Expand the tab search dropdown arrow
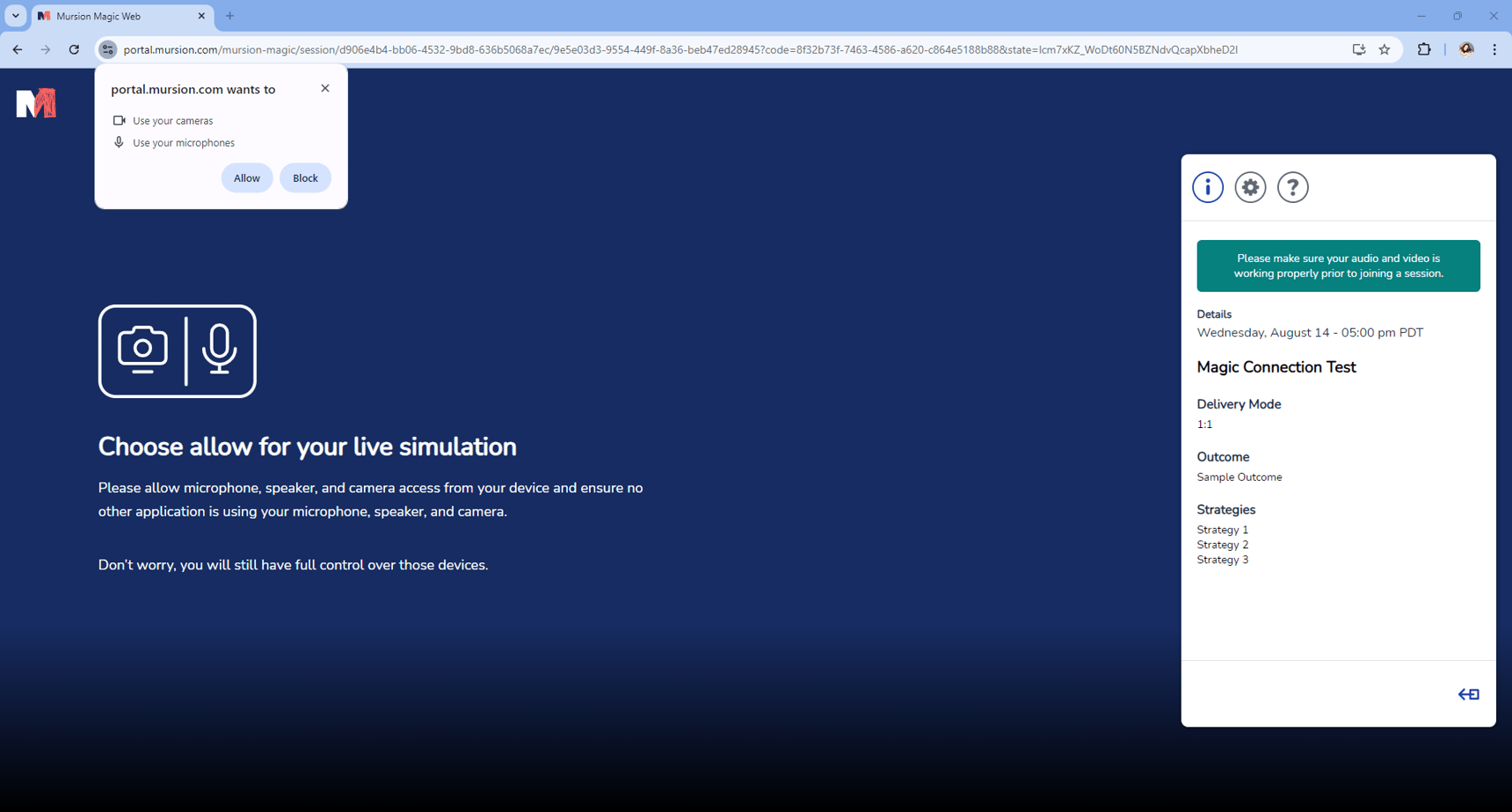Screen dimensions: 1512x812 coord(16,16)
